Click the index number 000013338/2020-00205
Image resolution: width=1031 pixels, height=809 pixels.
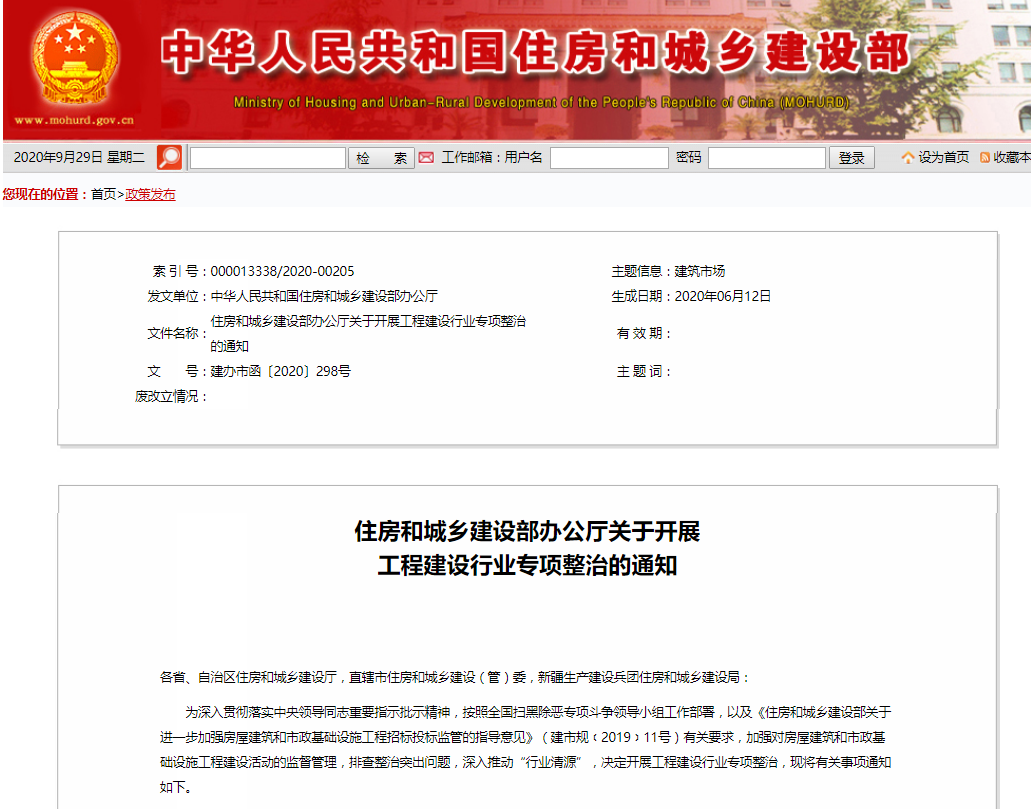(x=282, y=271)
